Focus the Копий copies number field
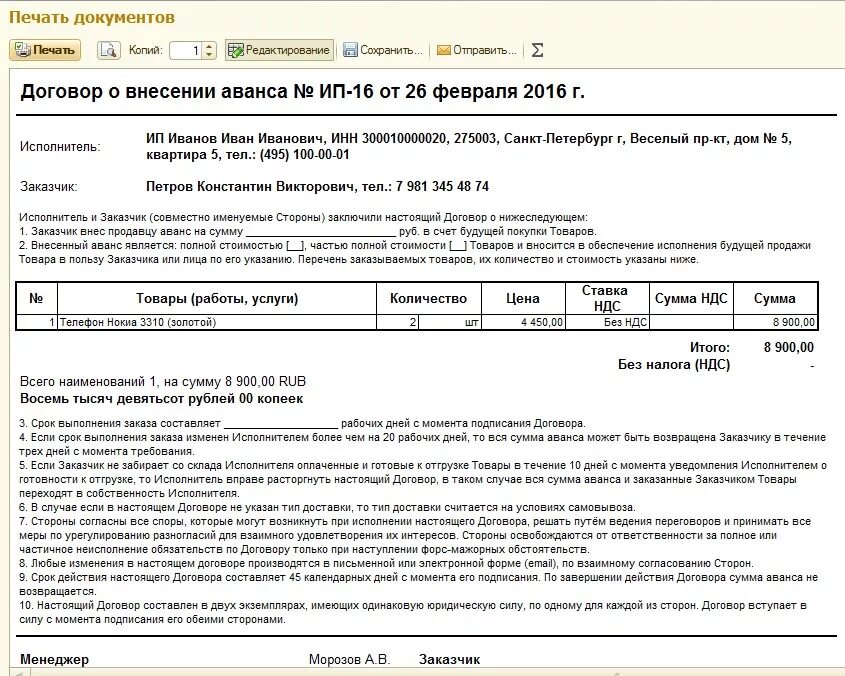 click(186, 51)
